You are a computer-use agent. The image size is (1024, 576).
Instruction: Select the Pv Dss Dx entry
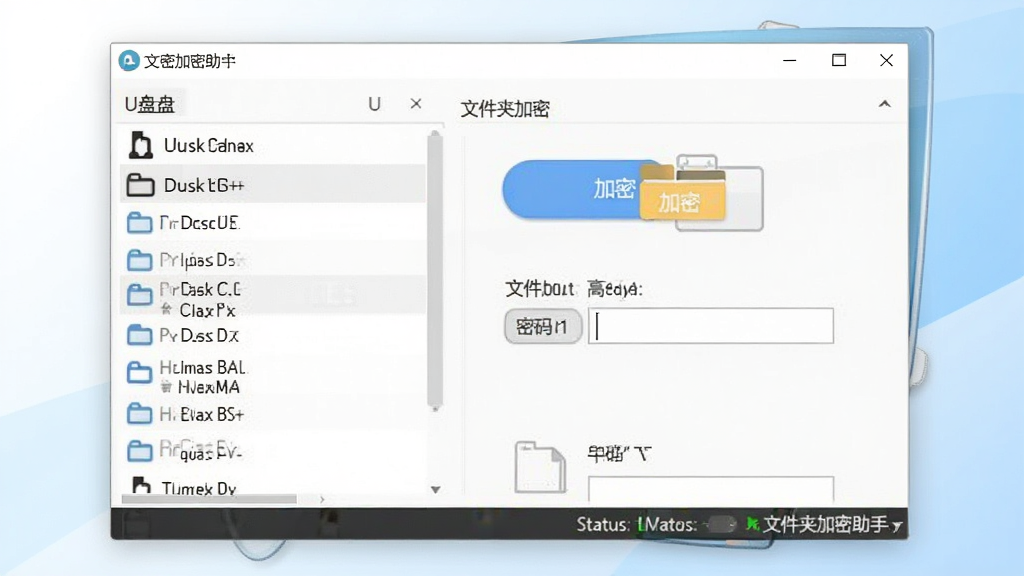pos(199,336)
